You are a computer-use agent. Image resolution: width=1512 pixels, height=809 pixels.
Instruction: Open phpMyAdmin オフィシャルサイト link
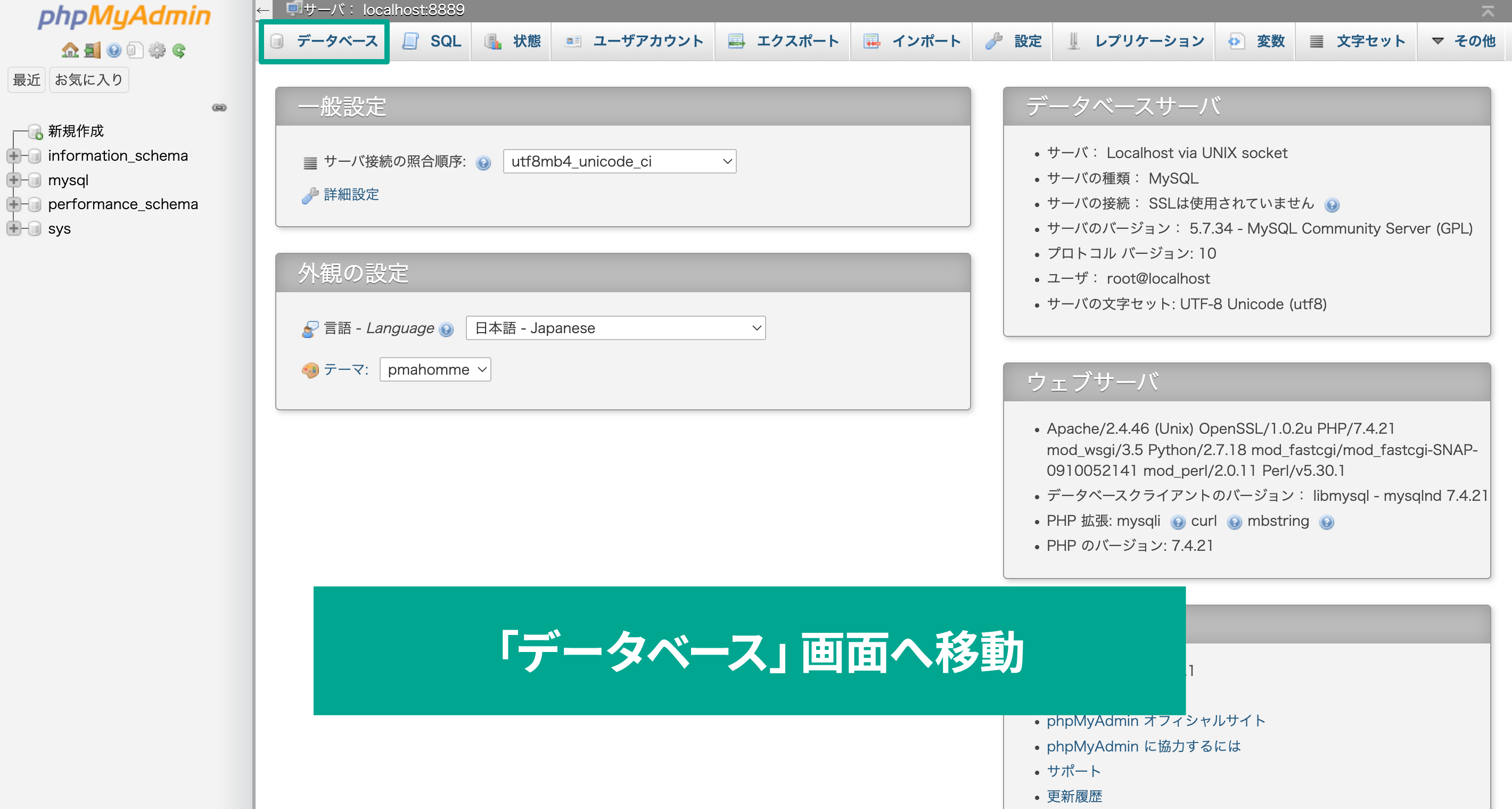tap(1156, 721)
